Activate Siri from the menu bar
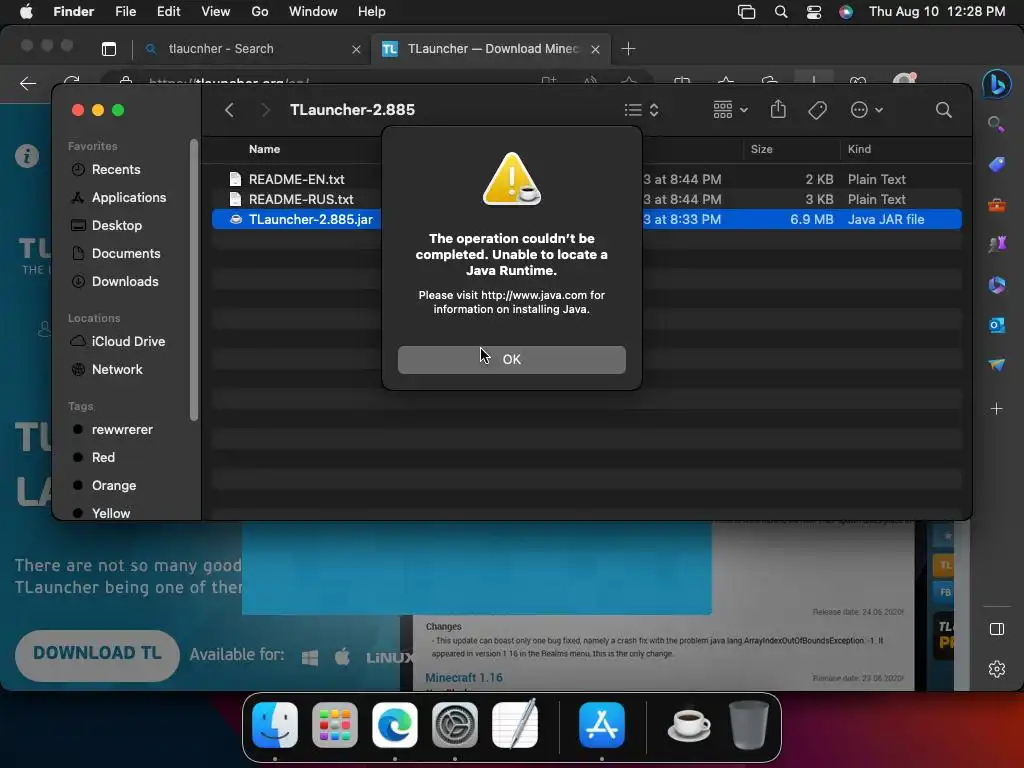The image size is (1024, 768). click(846, 12)
